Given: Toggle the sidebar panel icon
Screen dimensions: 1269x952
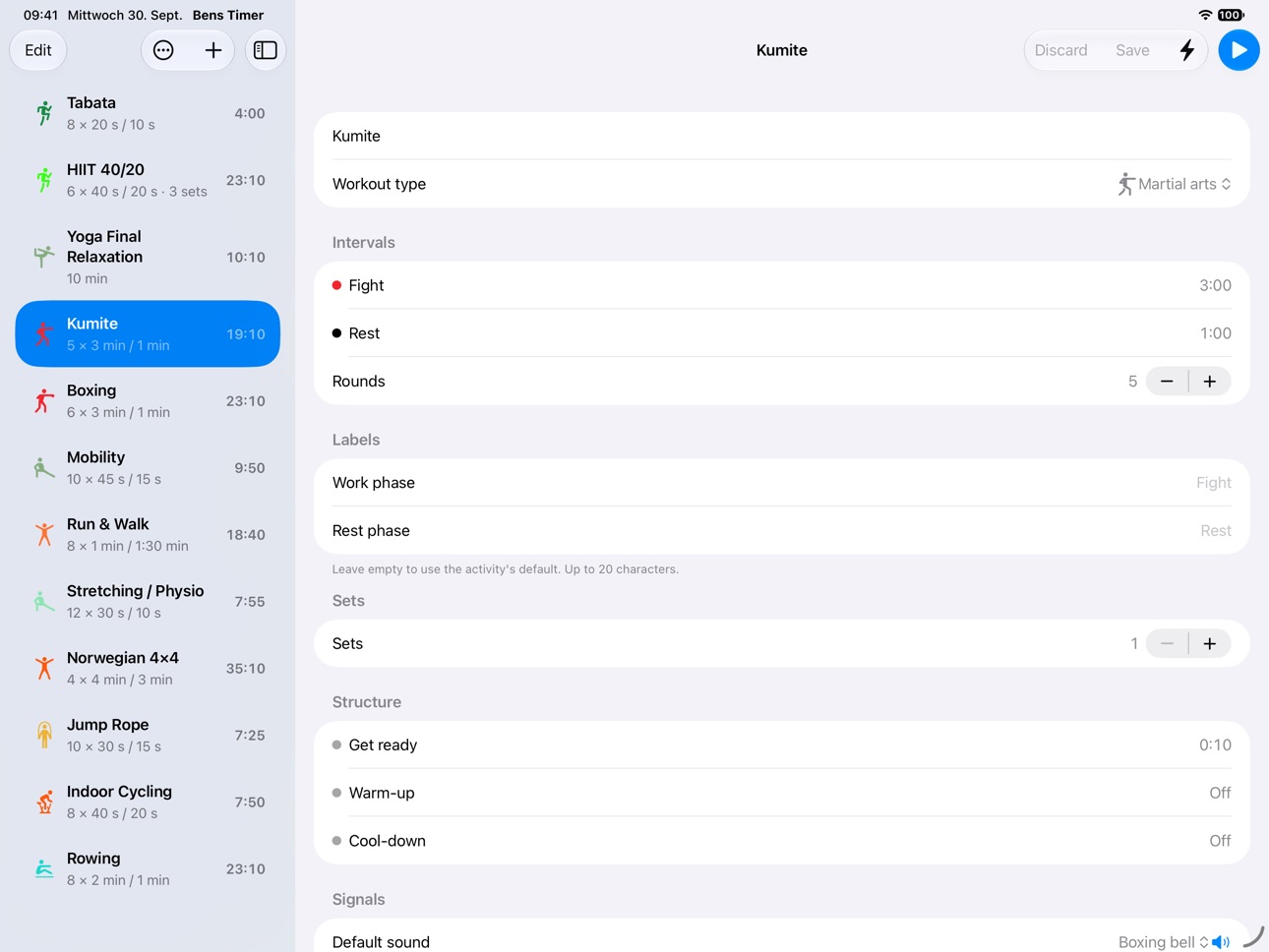Looking at the screenshot, I should coord(266,50).
